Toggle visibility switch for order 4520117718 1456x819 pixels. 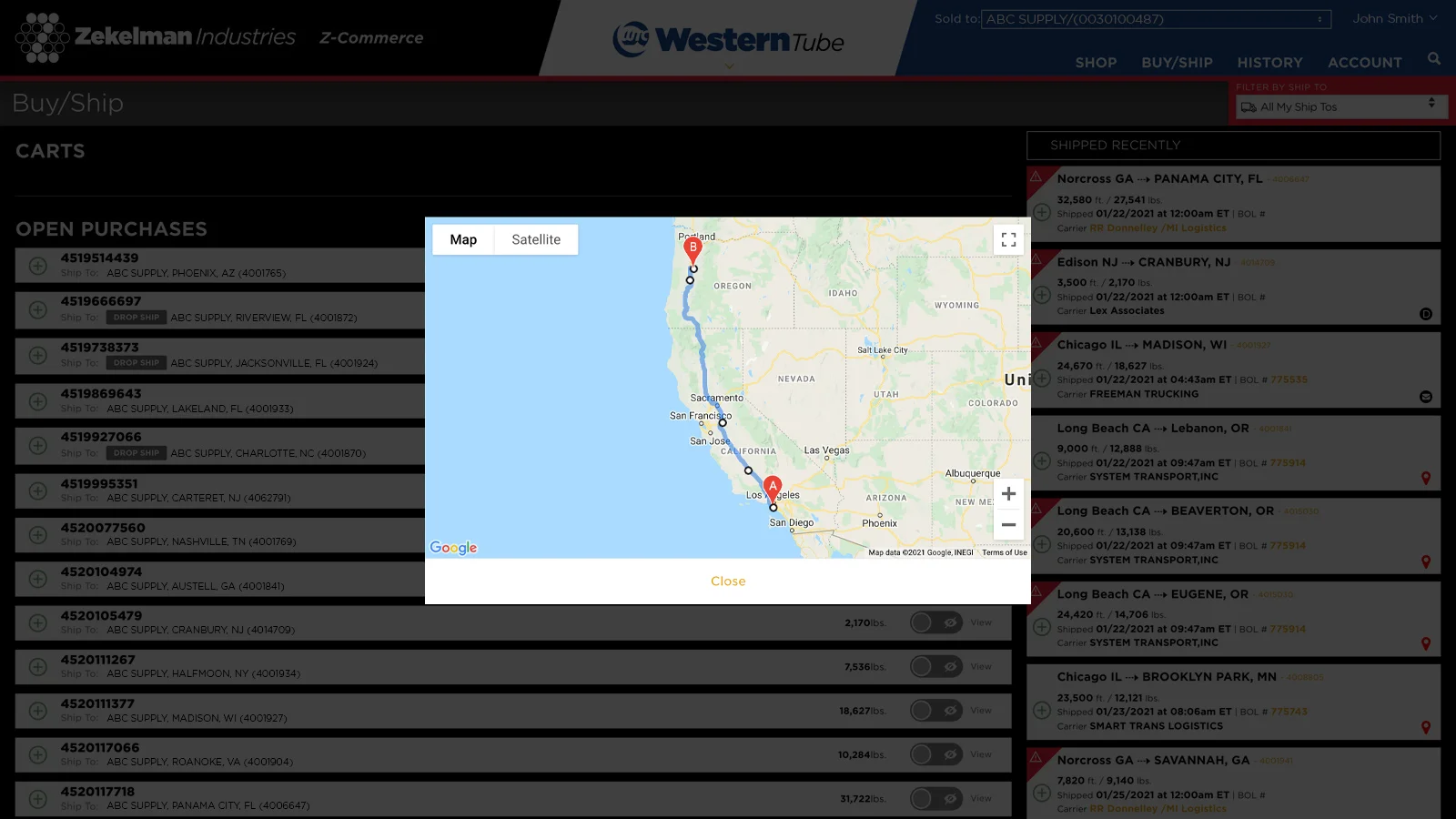coord(935,799)
